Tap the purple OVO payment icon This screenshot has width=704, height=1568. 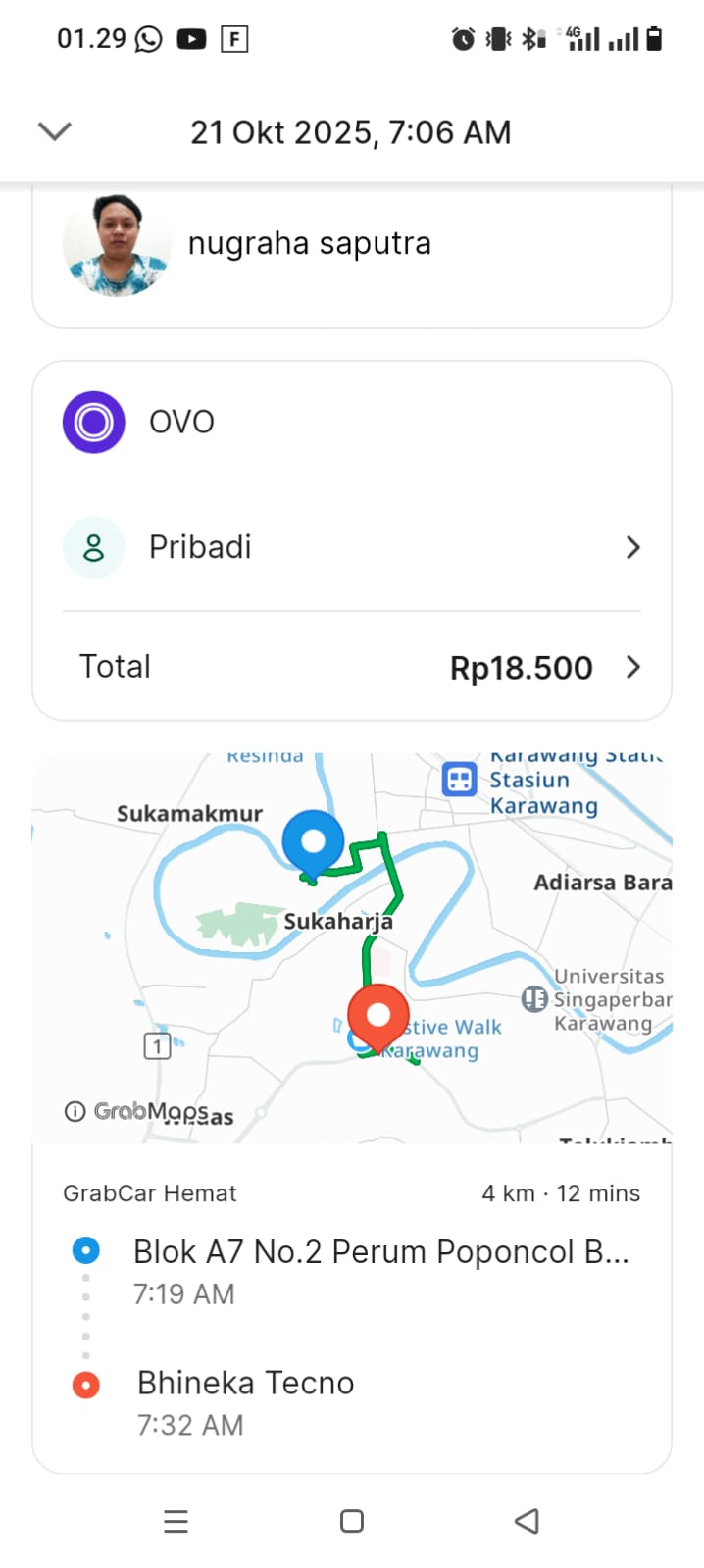click(x=94, y=422)
